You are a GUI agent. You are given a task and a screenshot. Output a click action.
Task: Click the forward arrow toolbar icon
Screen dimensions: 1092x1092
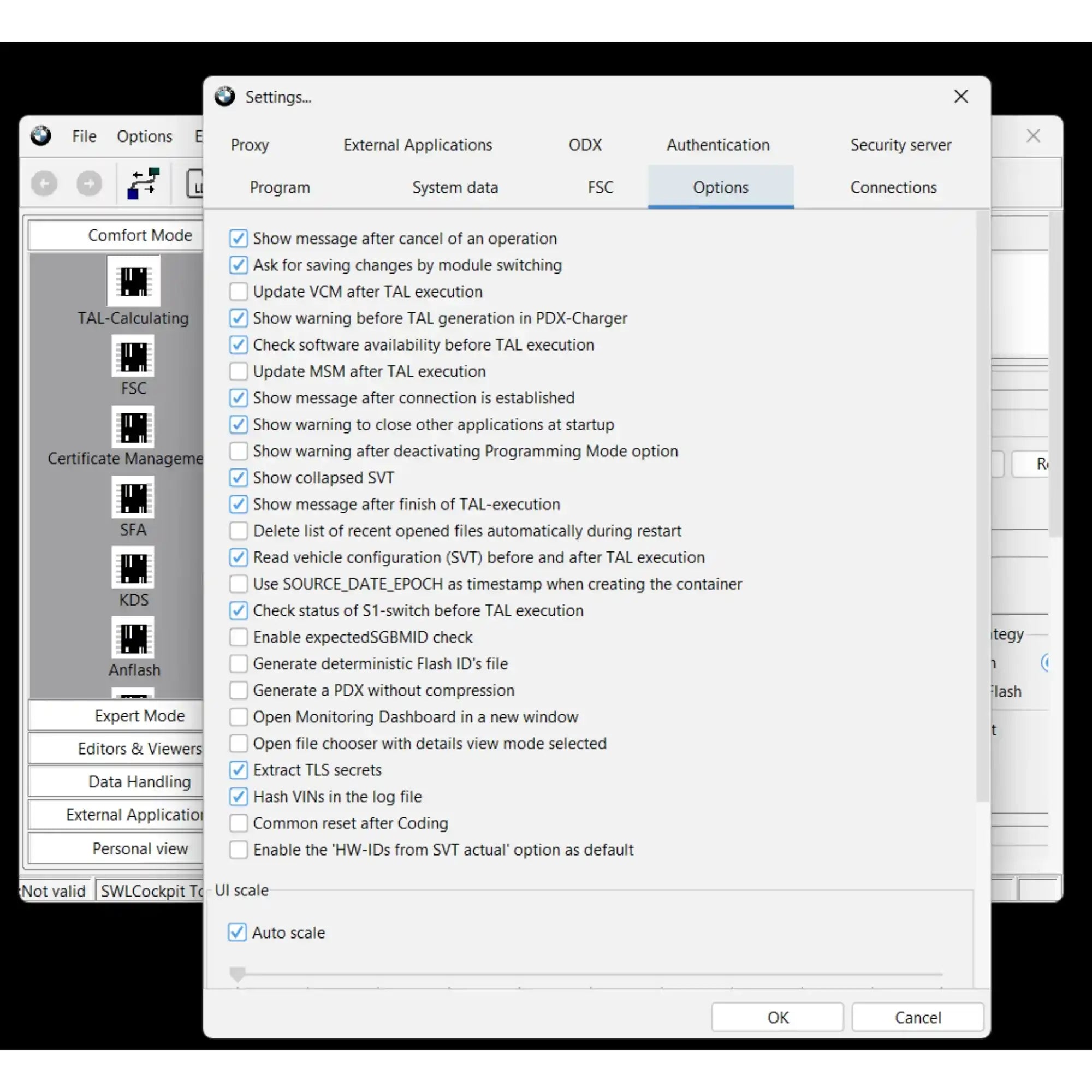coord(89,183)
